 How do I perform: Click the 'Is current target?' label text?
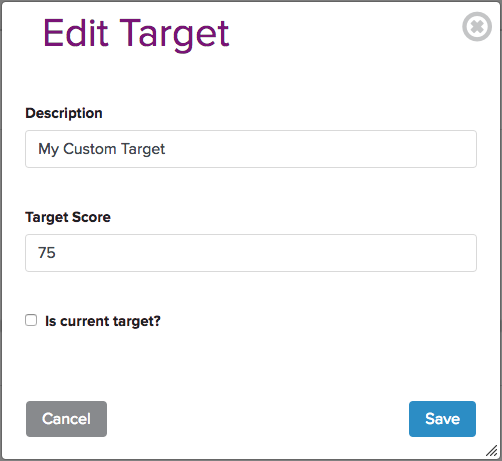(103, 321)
